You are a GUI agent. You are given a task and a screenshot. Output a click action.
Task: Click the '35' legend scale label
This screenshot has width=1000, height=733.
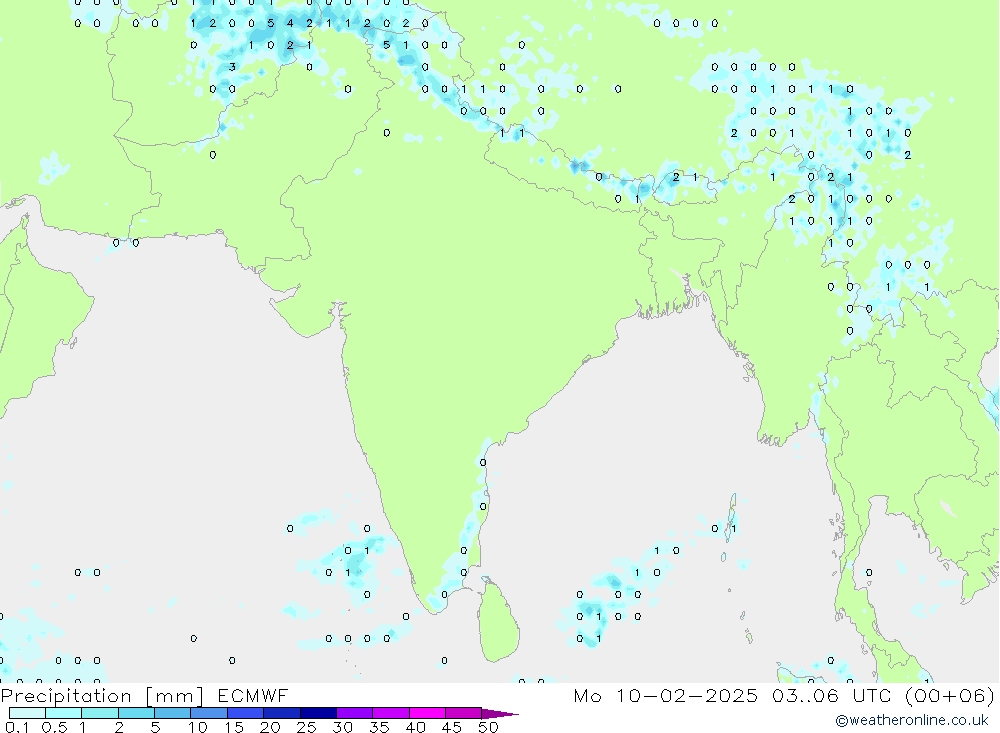tap(379, 727)
